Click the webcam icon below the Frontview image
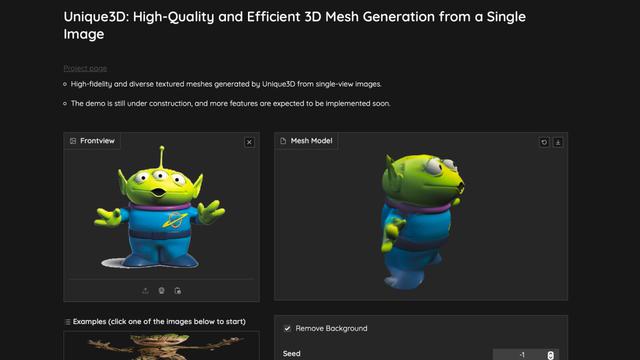This screenshot has width=640, height=360. pyautogui.click(x=162, y=291)
